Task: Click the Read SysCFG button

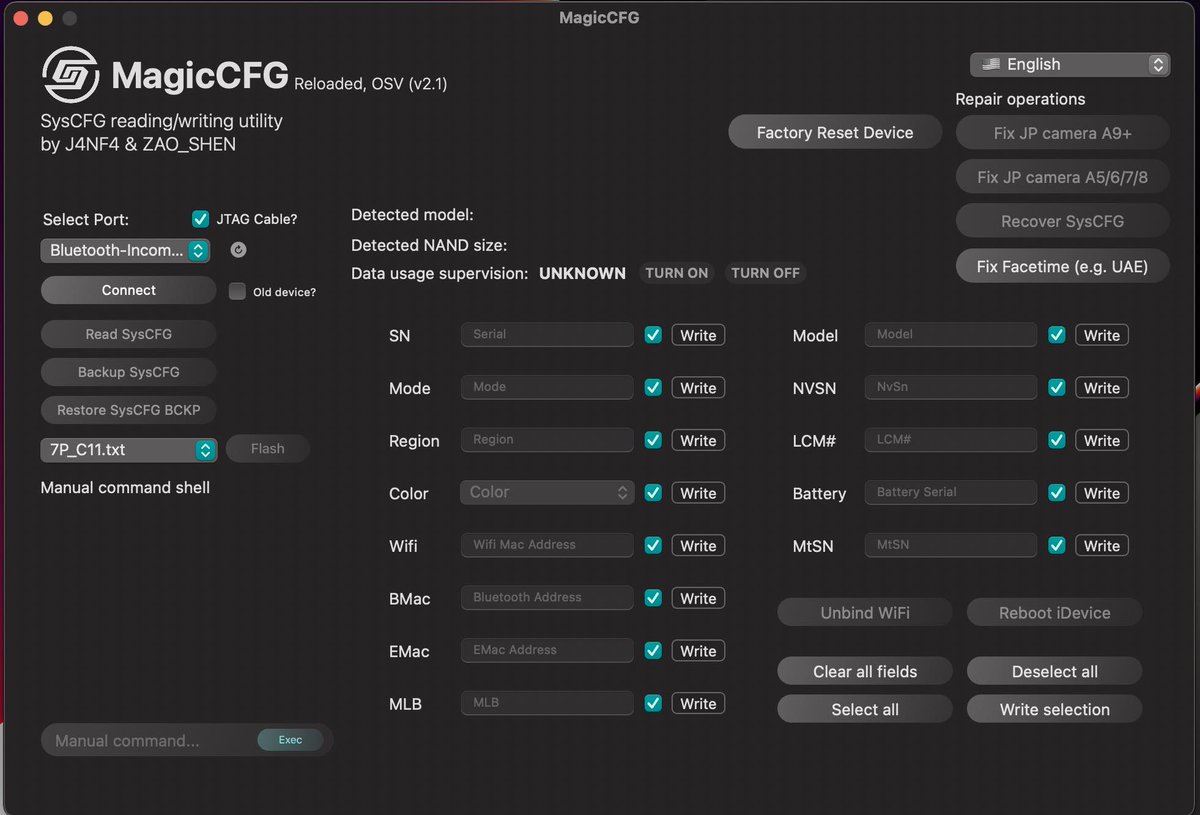Action: [x=129, y=334]
